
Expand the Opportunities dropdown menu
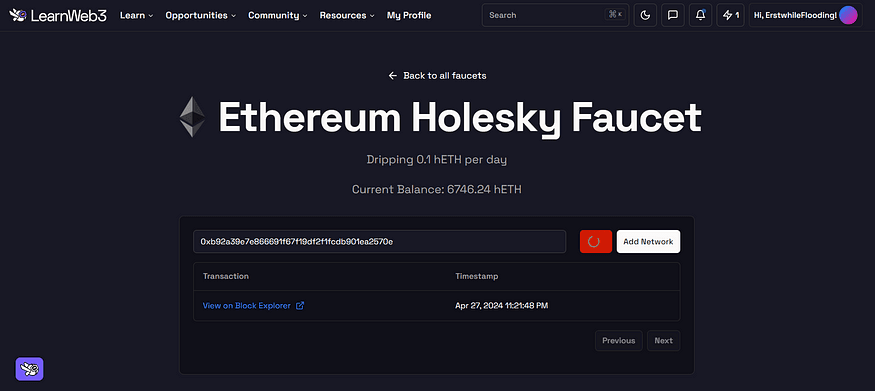[200, 15]
